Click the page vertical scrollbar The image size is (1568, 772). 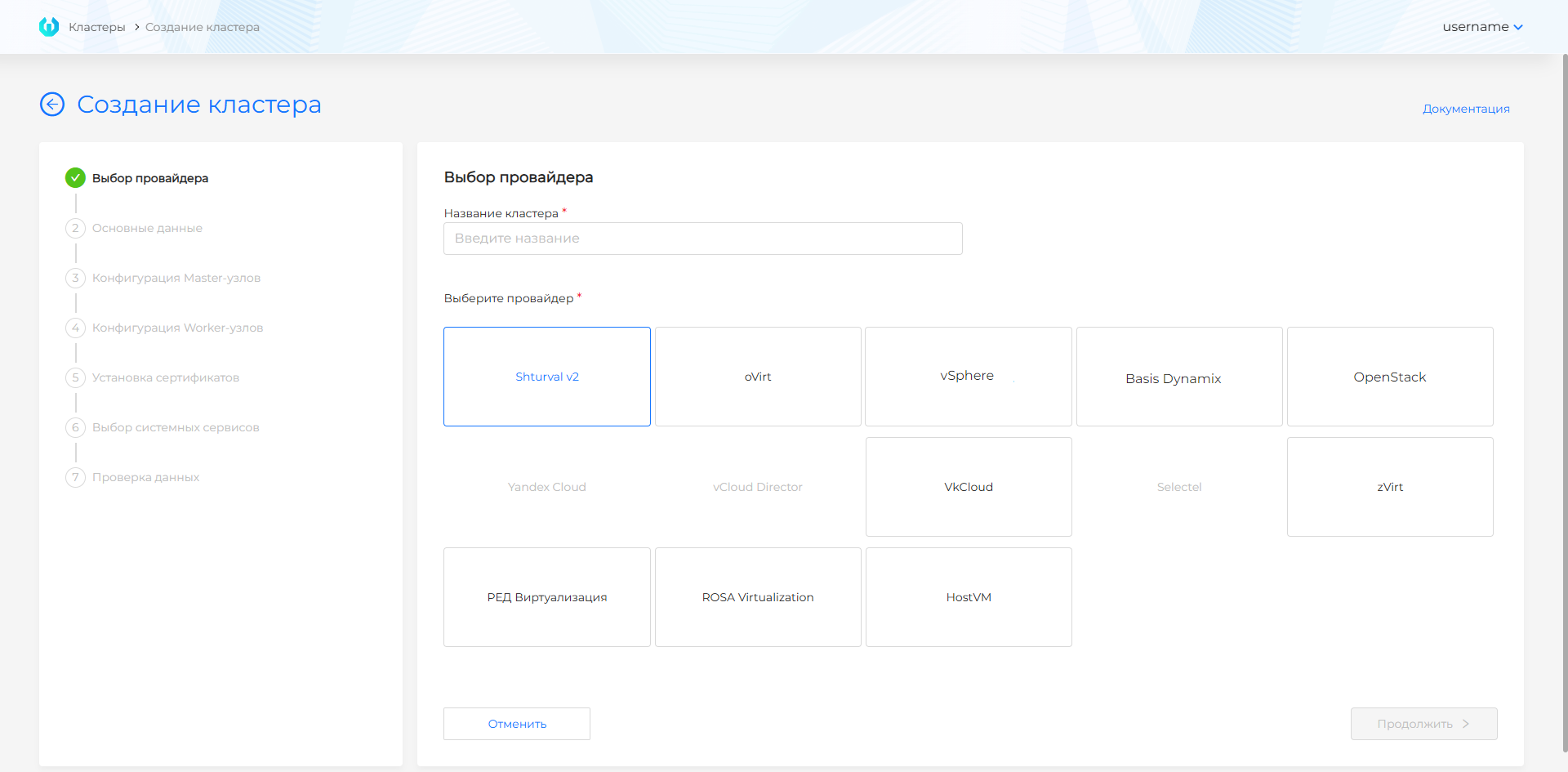1564,404
